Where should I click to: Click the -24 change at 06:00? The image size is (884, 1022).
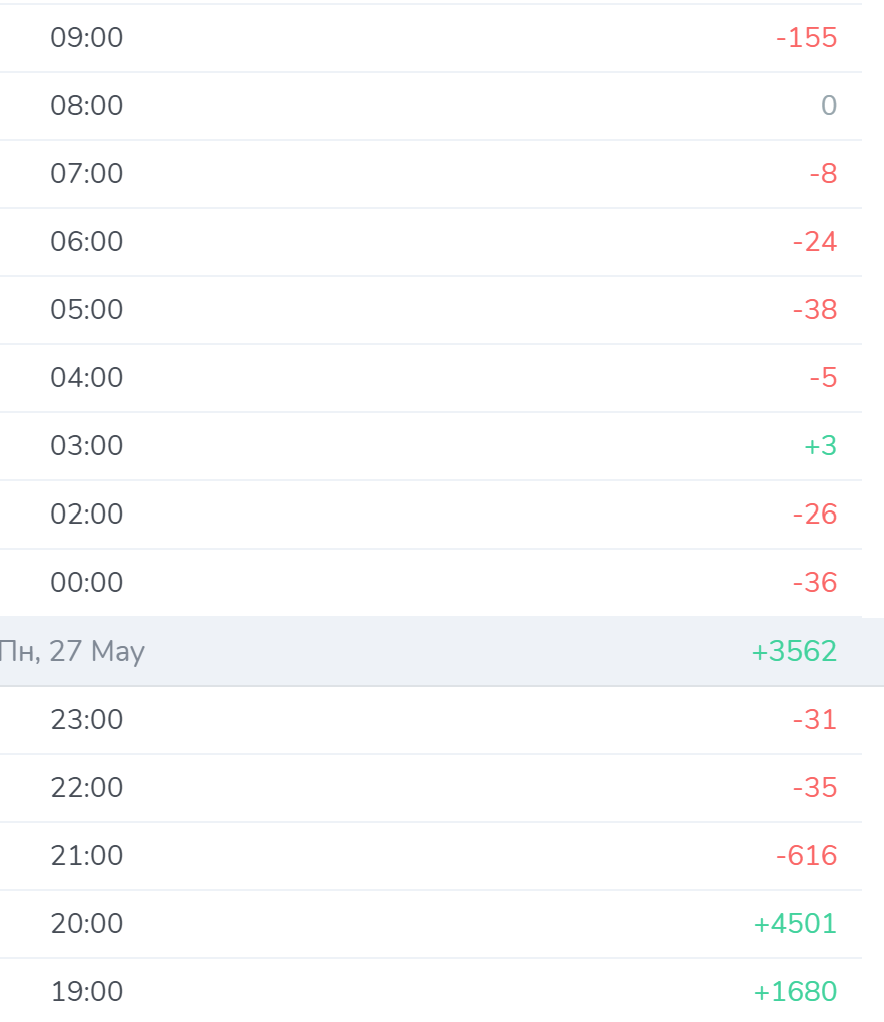[815, 242]
